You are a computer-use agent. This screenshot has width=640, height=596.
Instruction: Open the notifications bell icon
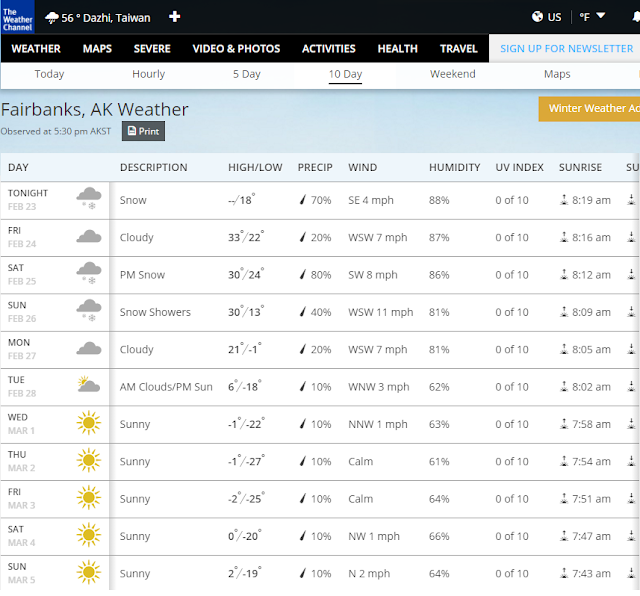[636, 17]
